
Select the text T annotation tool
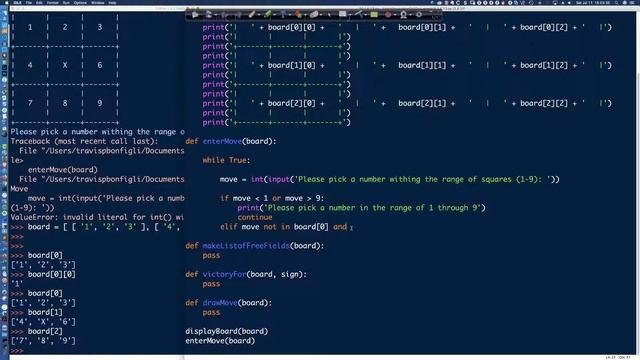[282, 15]
